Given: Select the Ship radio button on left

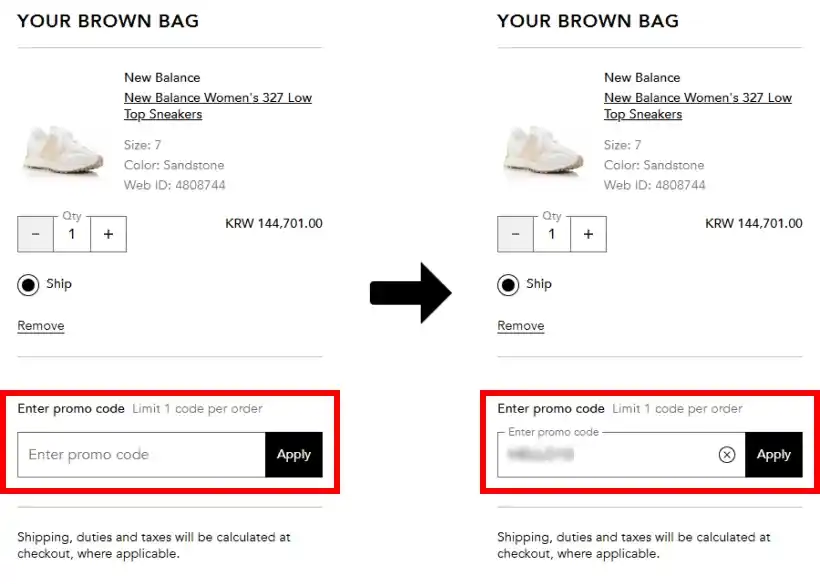Looking at the screenshot, I should [28, 285].
